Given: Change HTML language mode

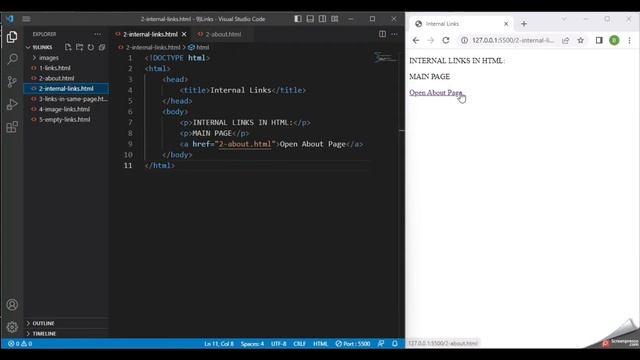Looking at the screenshot, I should [x=320, y=344].
